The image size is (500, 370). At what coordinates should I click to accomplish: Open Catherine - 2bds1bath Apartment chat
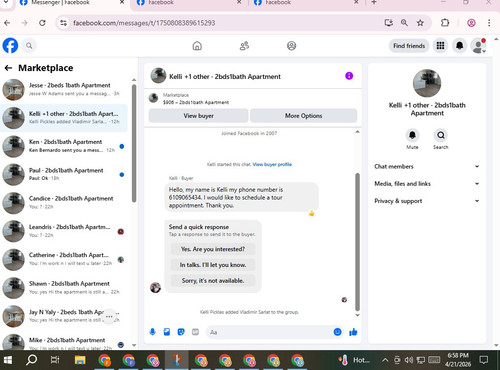tap(64, 260)
